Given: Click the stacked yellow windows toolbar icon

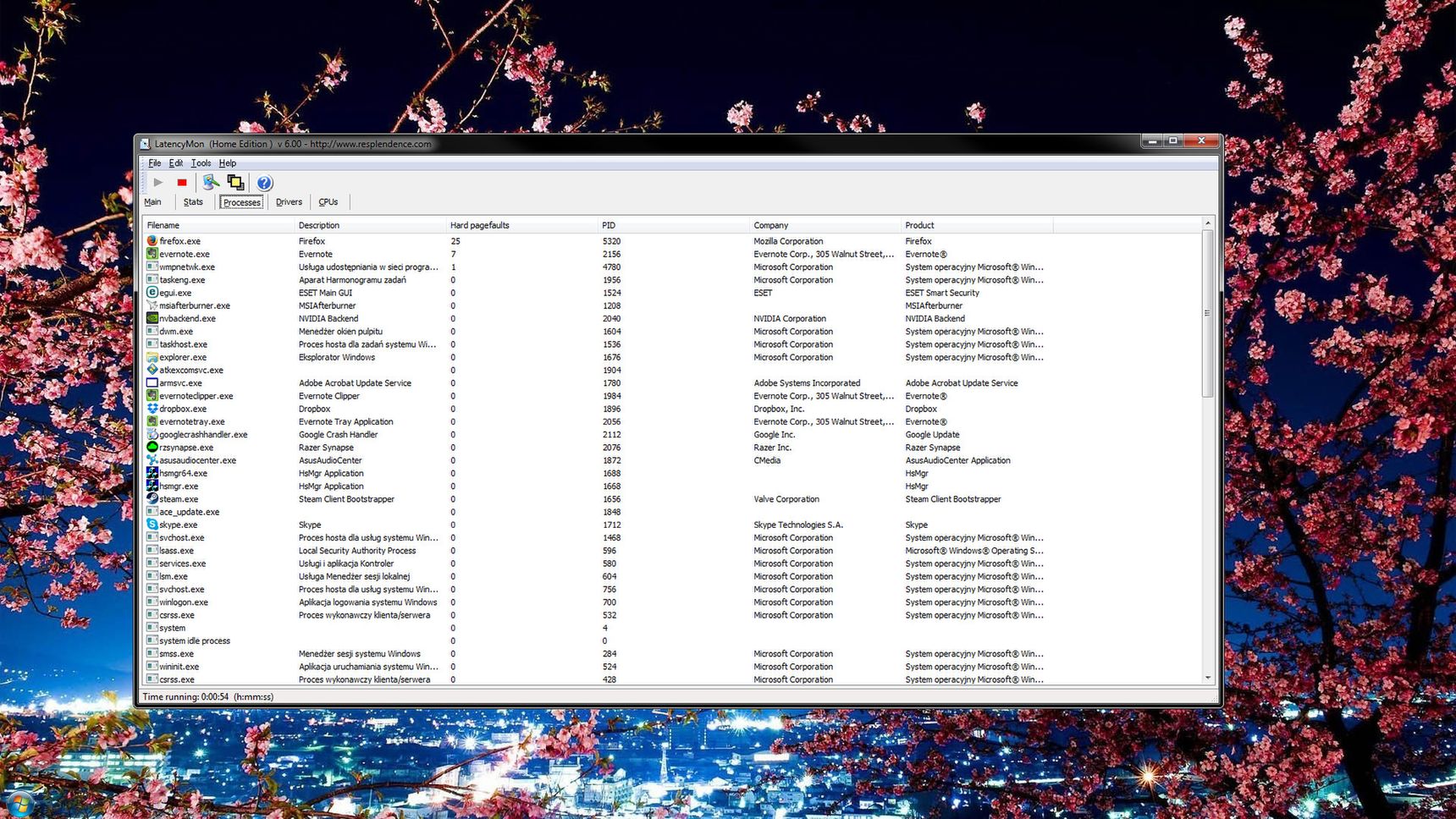Looking at the screenshot, I should 236,182.
